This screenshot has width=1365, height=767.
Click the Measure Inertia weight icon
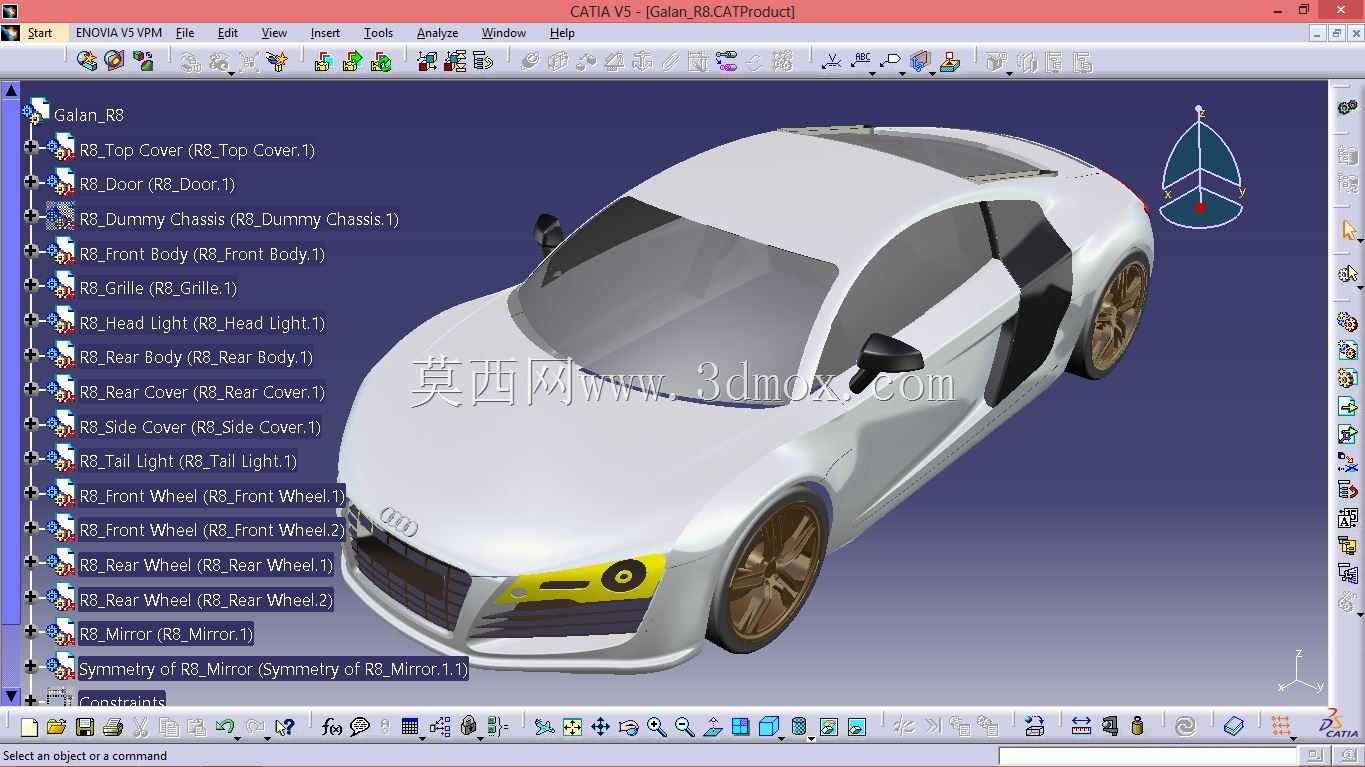tap(1137, 727)
